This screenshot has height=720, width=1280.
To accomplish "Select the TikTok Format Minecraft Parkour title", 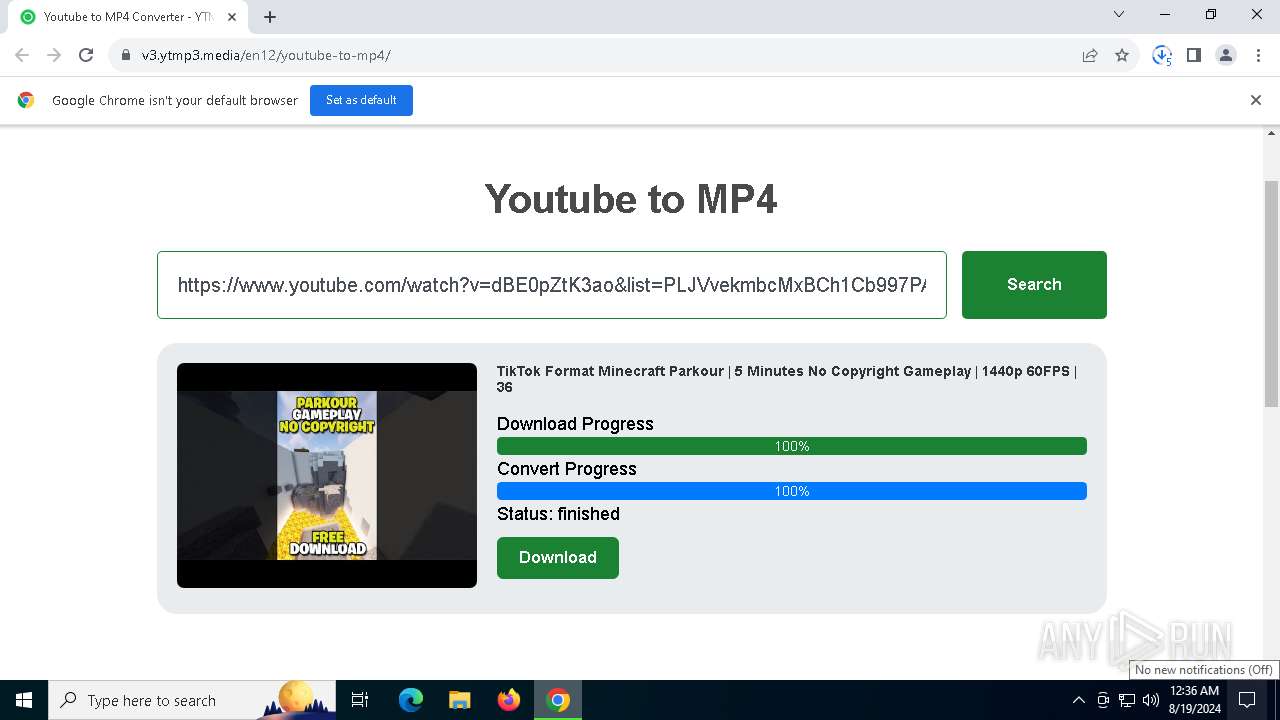I will coord(787,379).
